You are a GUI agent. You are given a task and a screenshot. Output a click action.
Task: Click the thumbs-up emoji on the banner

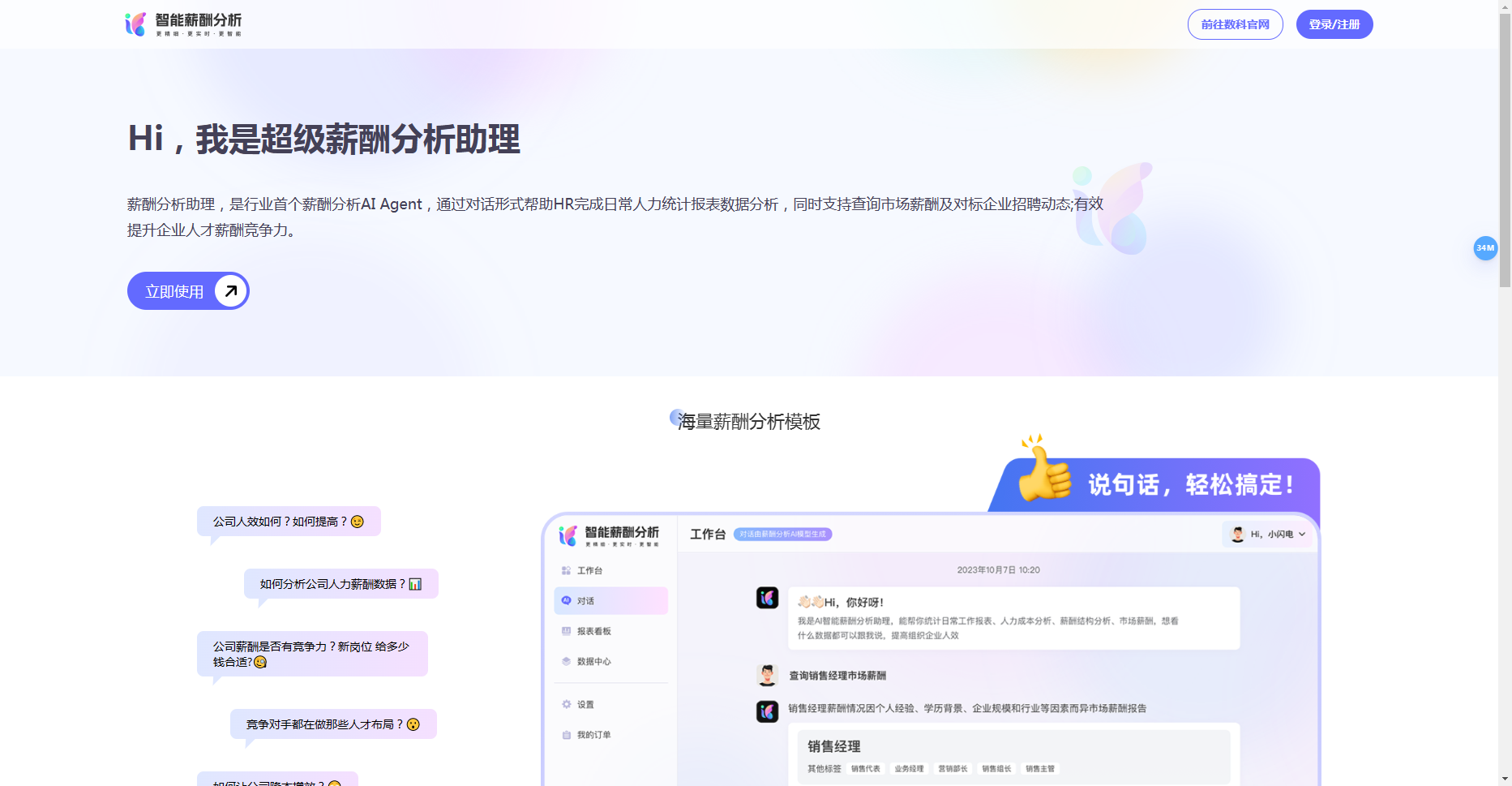point(1044,468)
